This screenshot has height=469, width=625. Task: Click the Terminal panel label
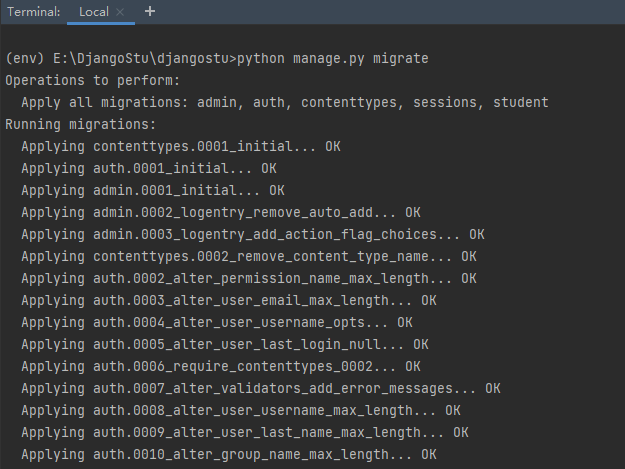[32, 12]
